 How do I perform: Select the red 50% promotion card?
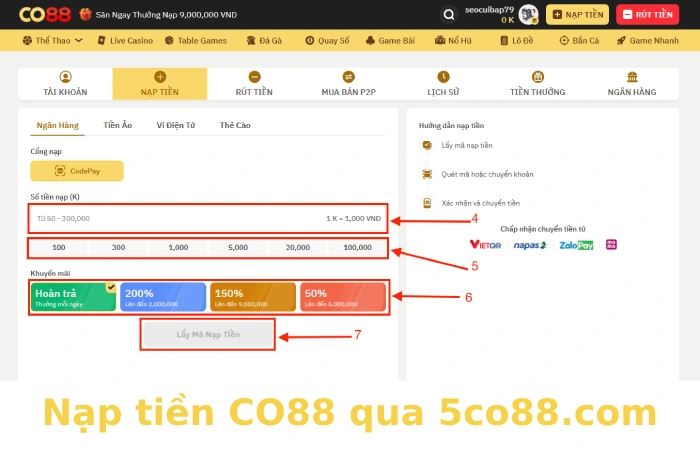(343, 297)
